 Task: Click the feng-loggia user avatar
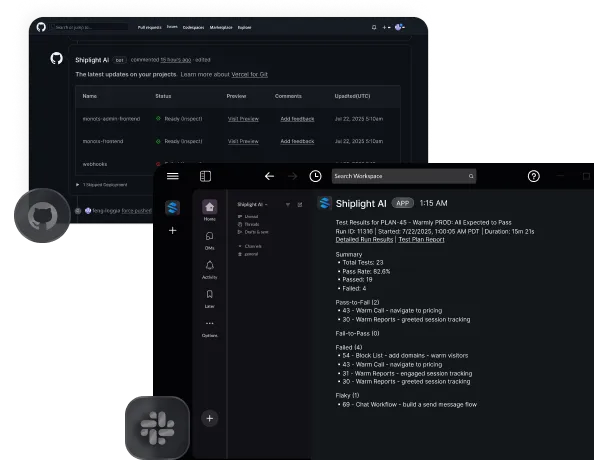coord(88,211)
